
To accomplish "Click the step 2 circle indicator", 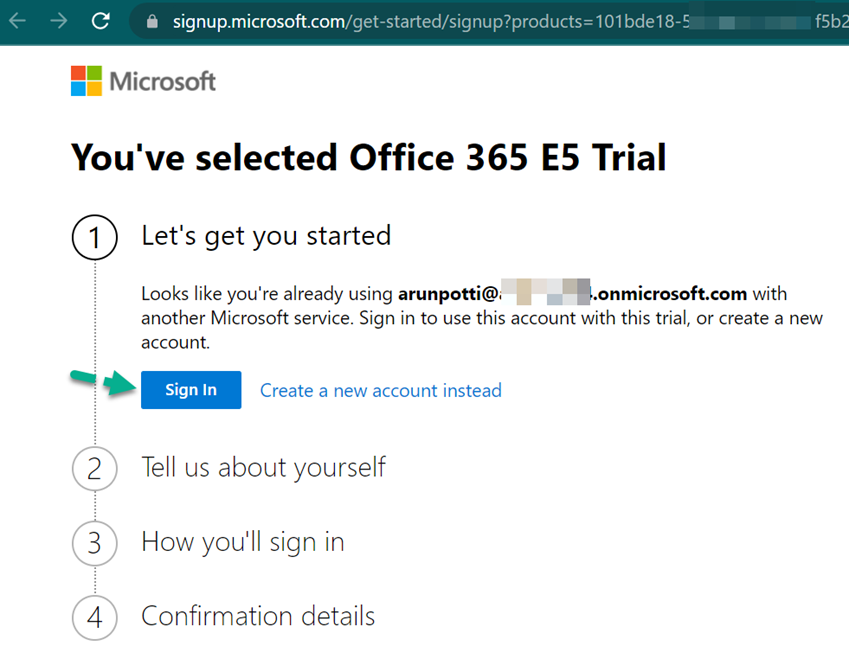I will coord(95,468).
